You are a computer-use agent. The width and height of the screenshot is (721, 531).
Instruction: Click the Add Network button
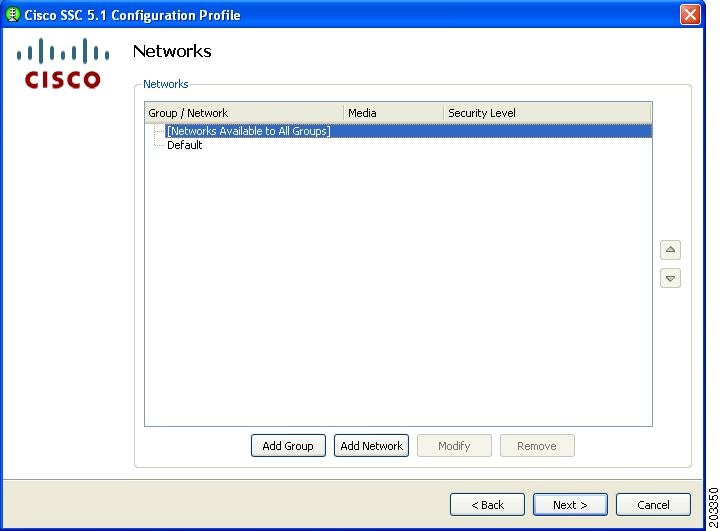click(371, 445)
